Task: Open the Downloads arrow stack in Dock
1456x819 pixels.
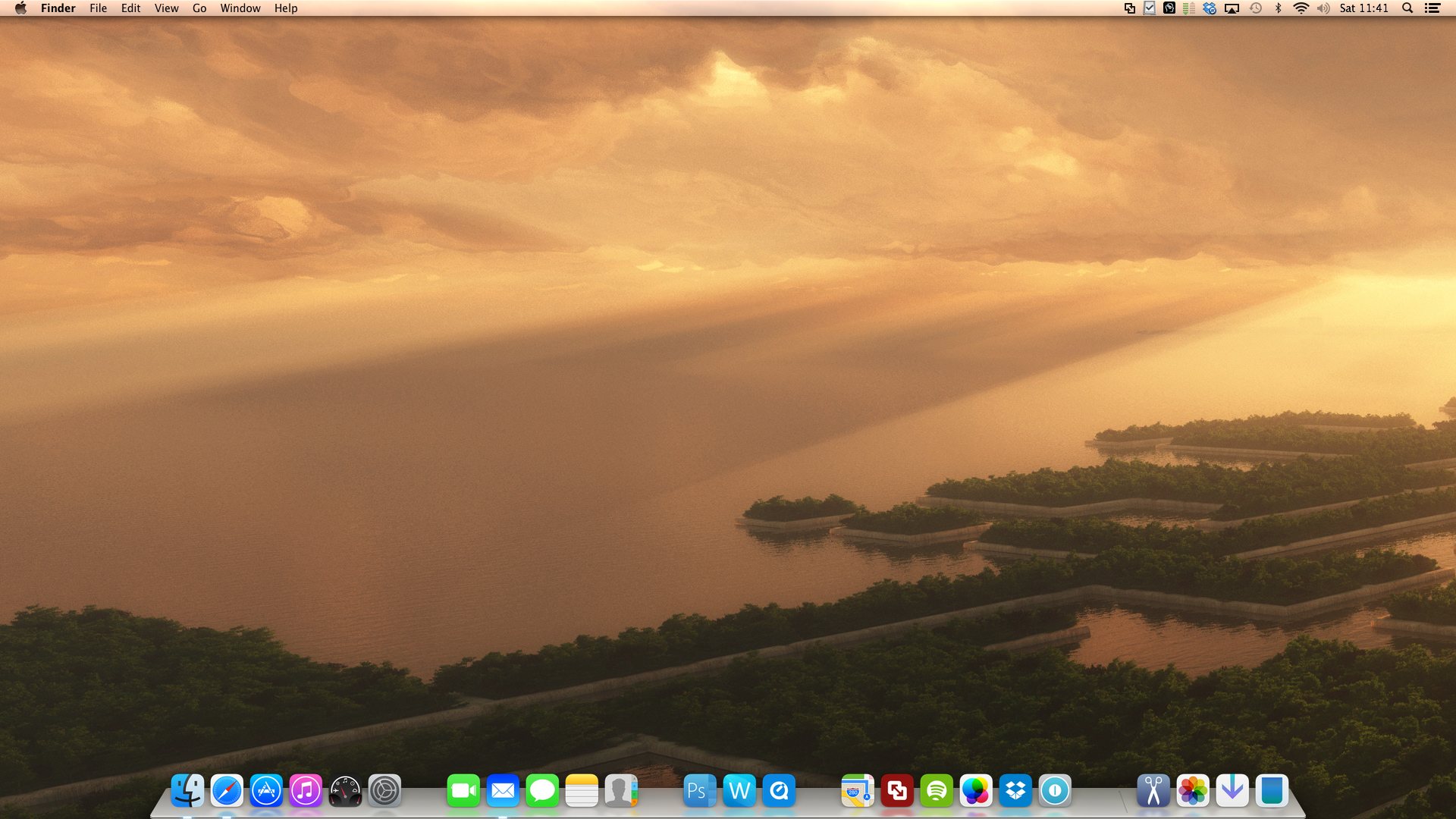Action: (x=1232, y=791)
